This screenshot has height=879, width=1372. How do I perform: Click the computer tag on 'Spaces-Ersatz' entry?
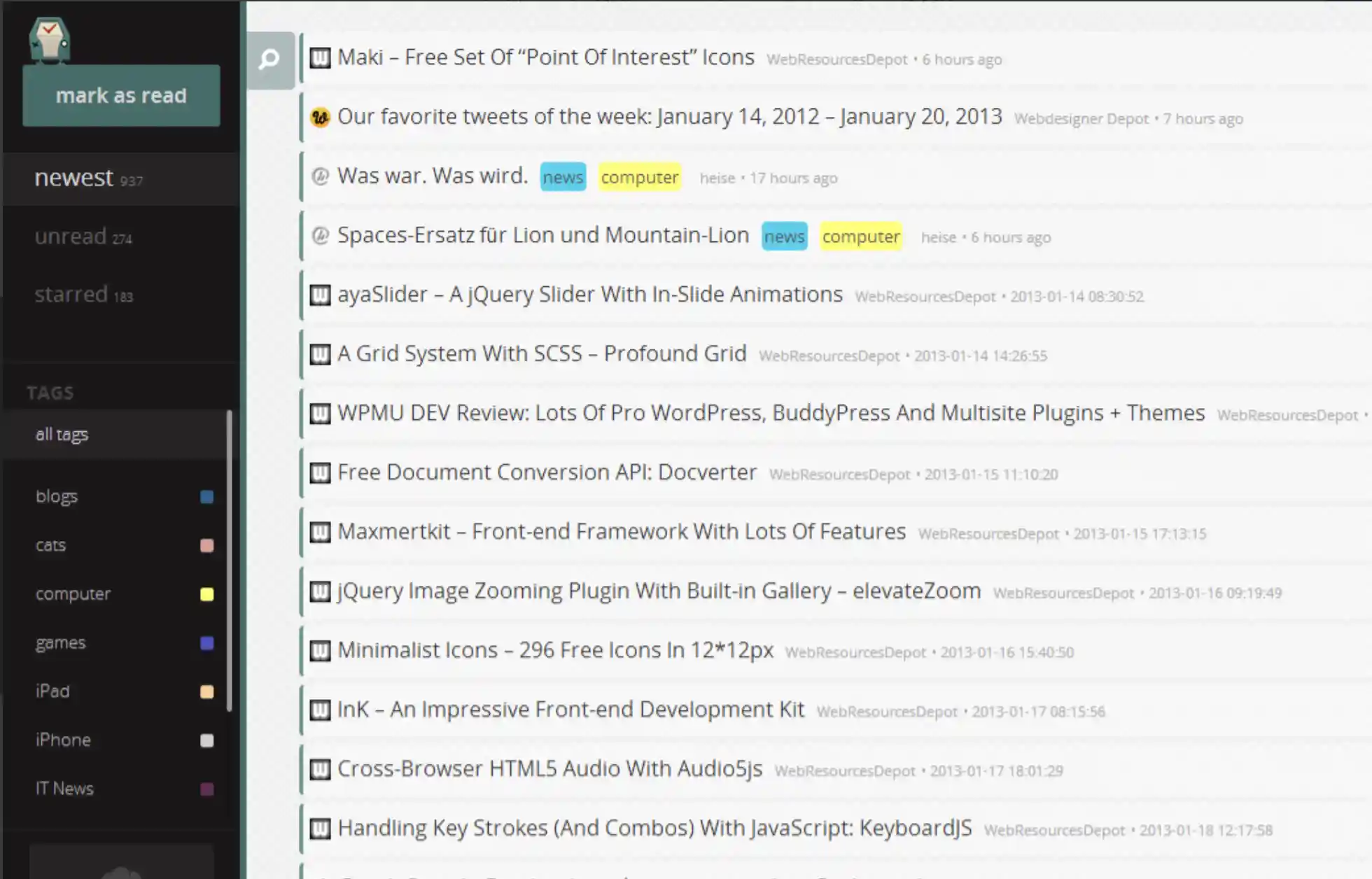(861, 236)
